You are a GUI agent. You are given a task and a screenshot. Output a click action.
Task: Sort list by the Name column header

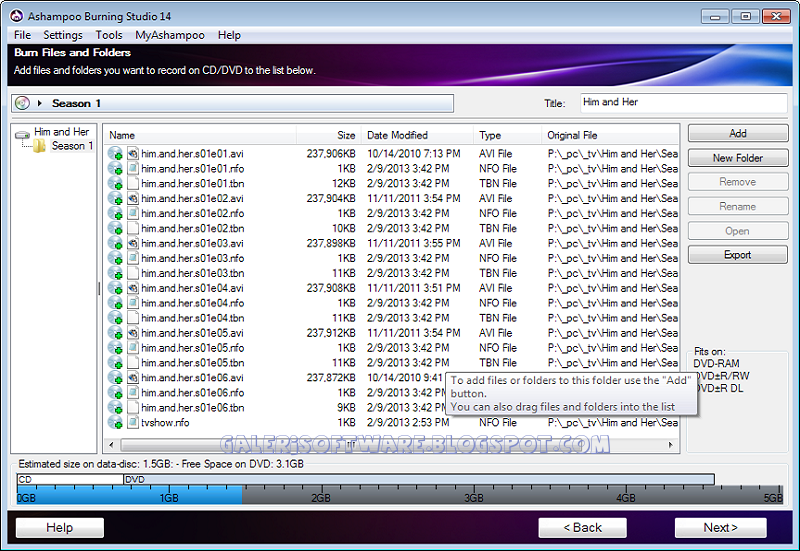point(201,135)
